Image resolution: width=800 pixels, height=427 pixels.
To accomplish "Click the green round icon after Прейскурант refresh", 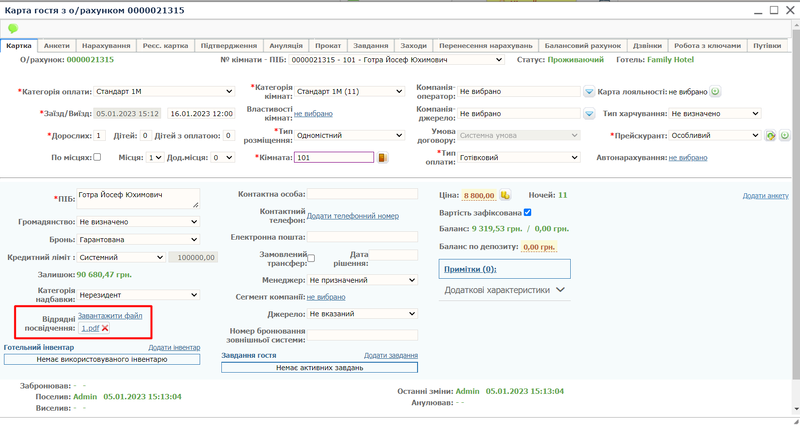I will coord(785,136).
